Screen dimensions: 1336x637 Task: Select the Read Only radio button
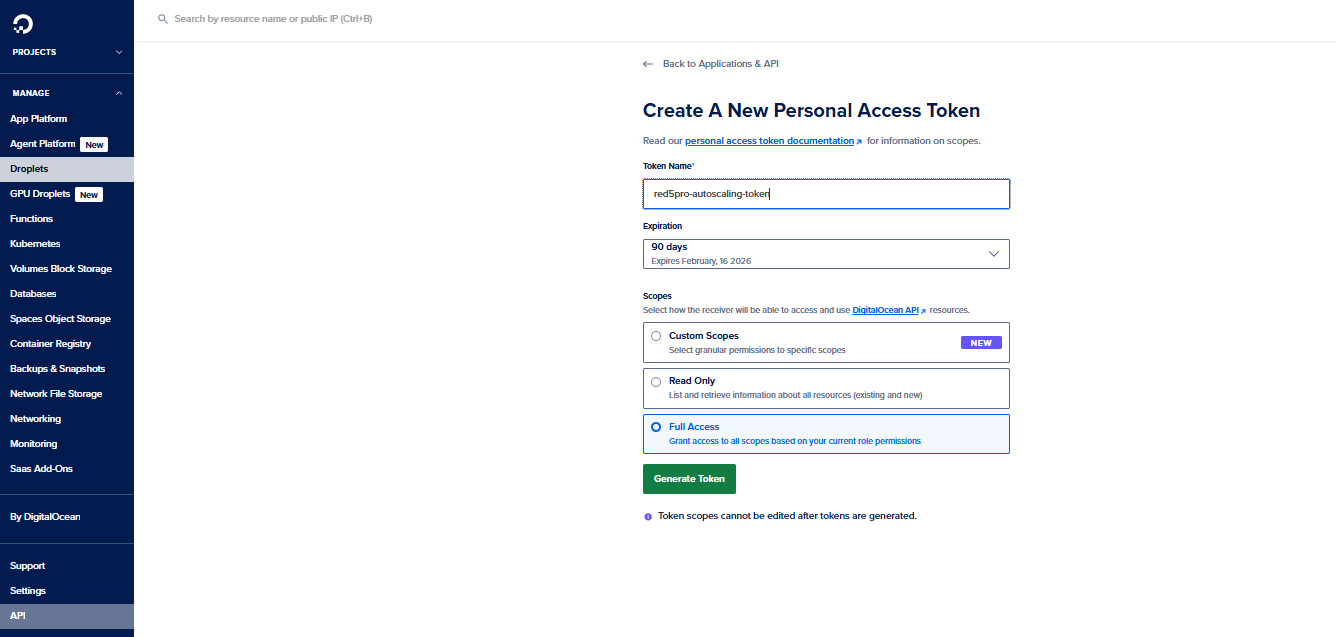tap(656, 381)
